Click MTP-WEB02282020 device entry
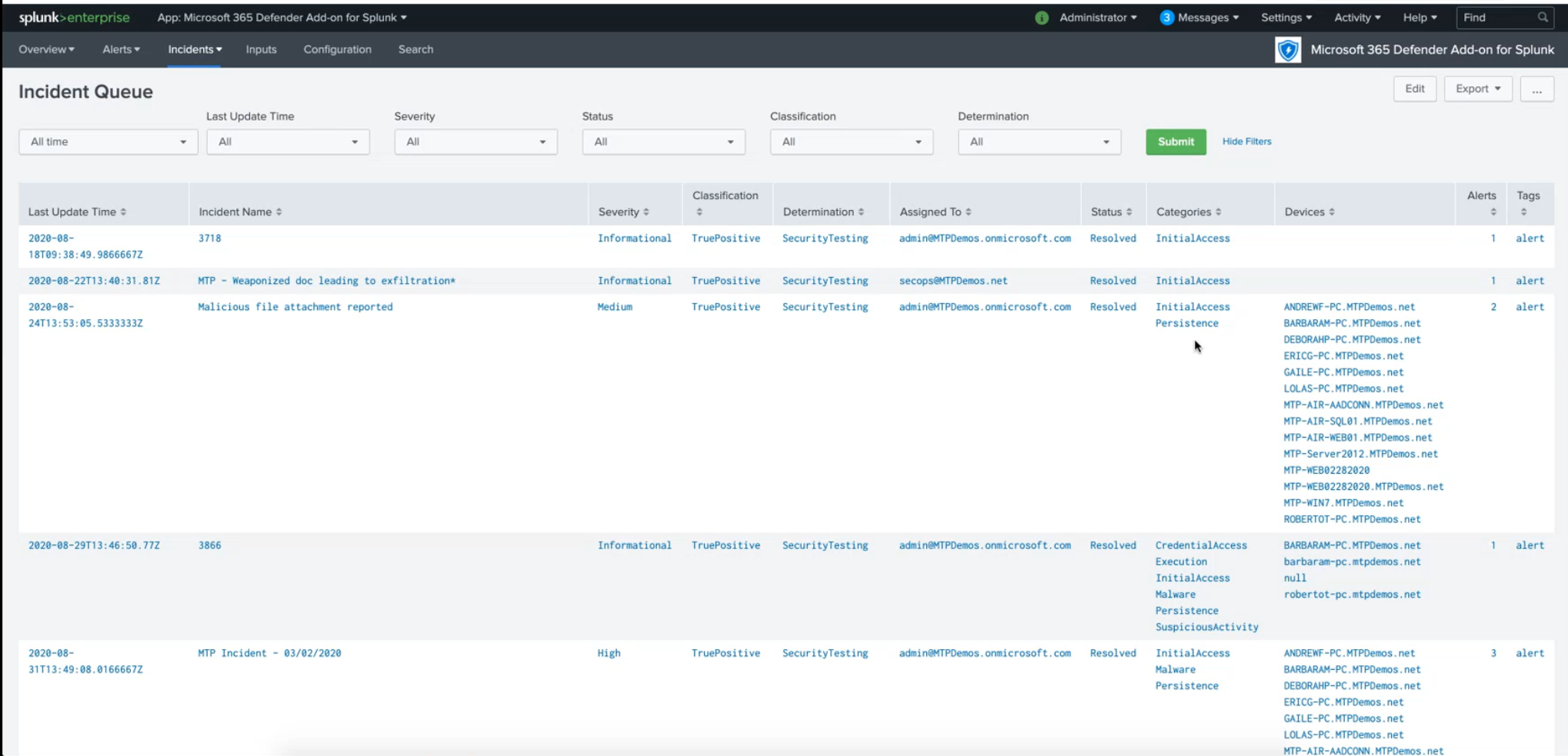This screenshot has width=1568, height=756. coord(1326,470)
